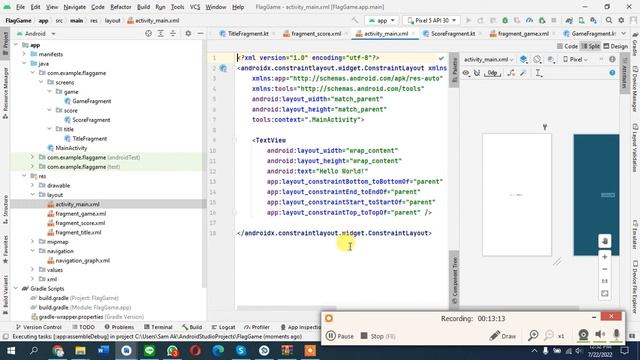Switch editor to Split view mode
This screenshot has width=640, height=360.
(591, 46)
